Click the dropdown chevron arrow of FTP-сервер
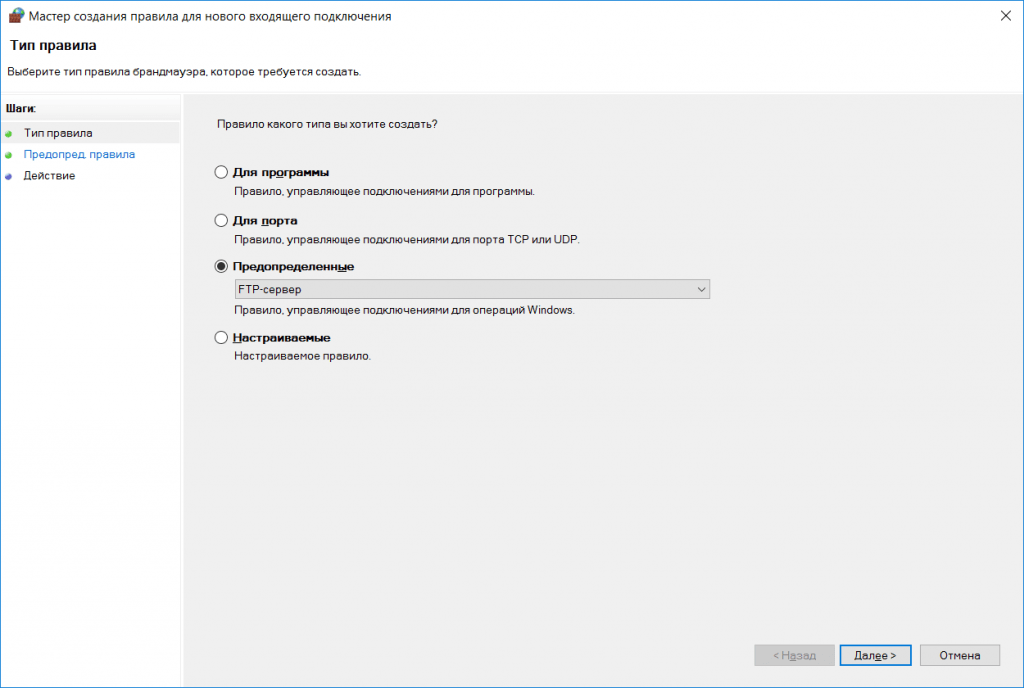This screenshot has height=688, width=1024. click(701, 289)
